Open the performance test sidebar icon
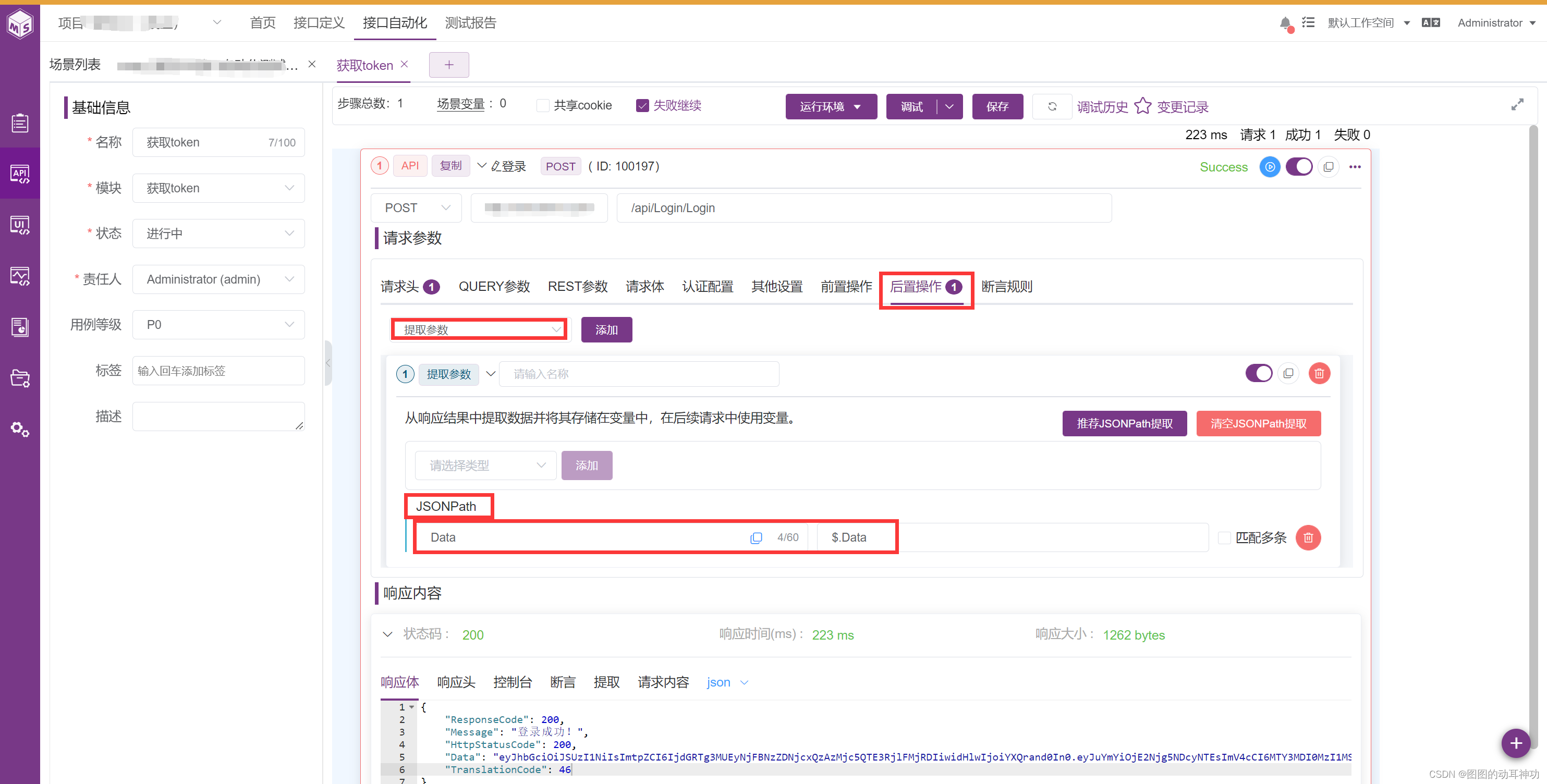The width and height of the screenshot is (1547, 784). point(20,276)
